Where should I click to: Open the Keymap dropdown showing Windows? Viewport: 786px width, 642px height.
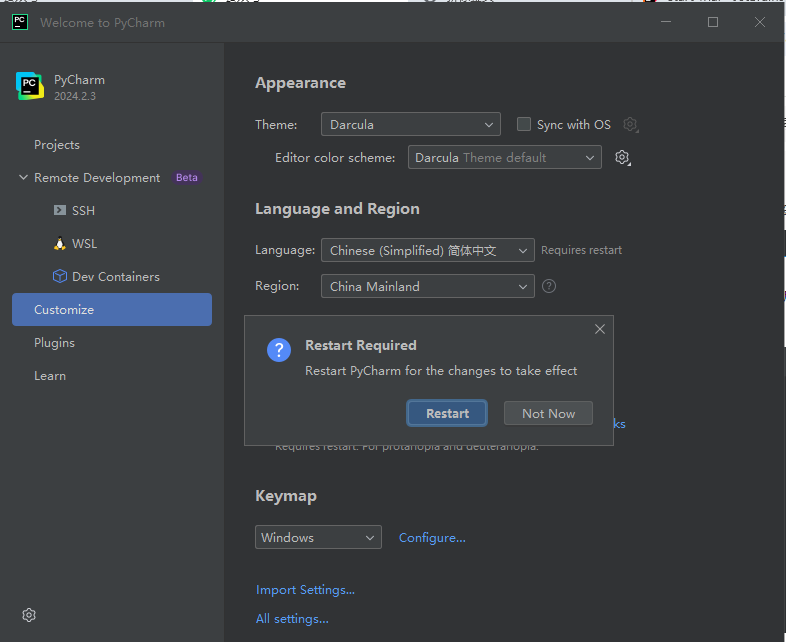tap(318, 537)
